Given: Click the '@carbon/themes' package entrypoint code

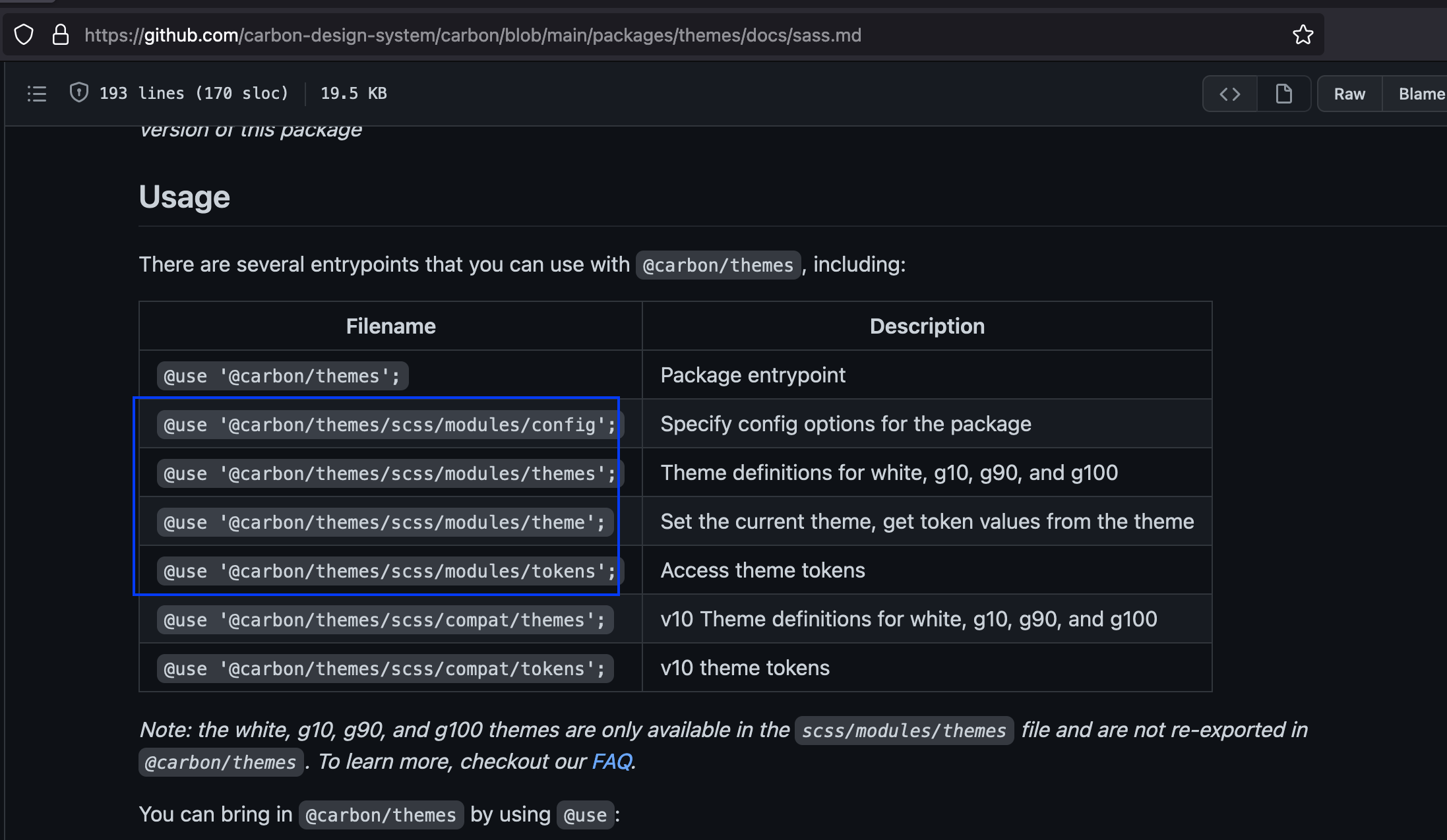Looking at the screenshot, I should (282, 376).
